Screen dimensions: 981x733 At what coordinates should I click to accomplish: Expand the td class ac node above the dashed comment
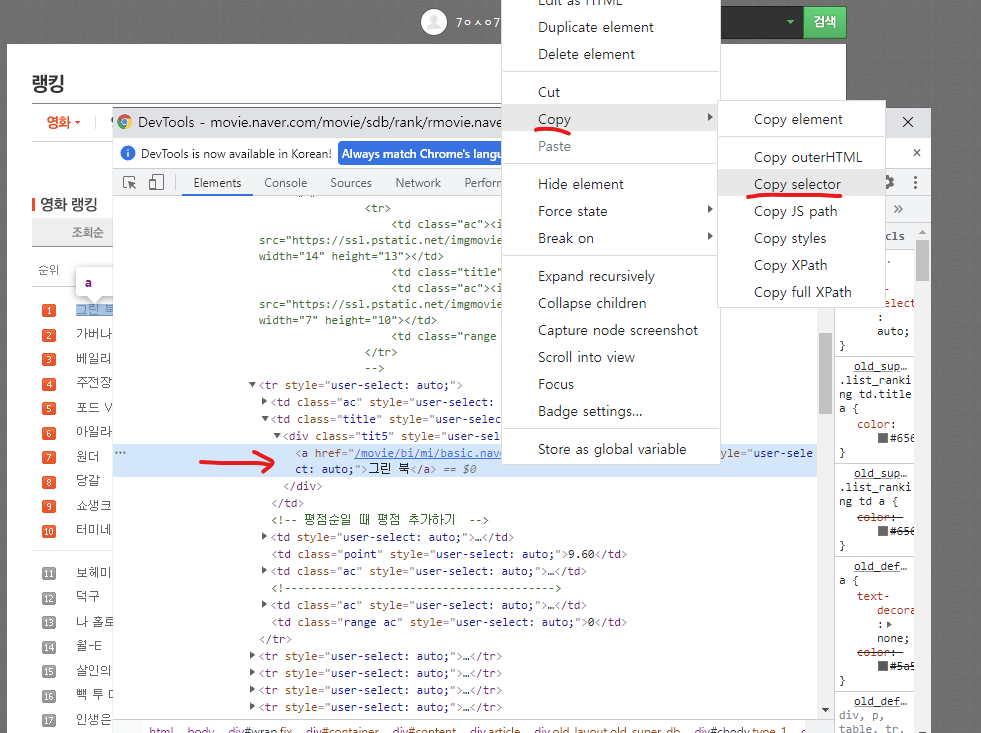tap(264, 570)
